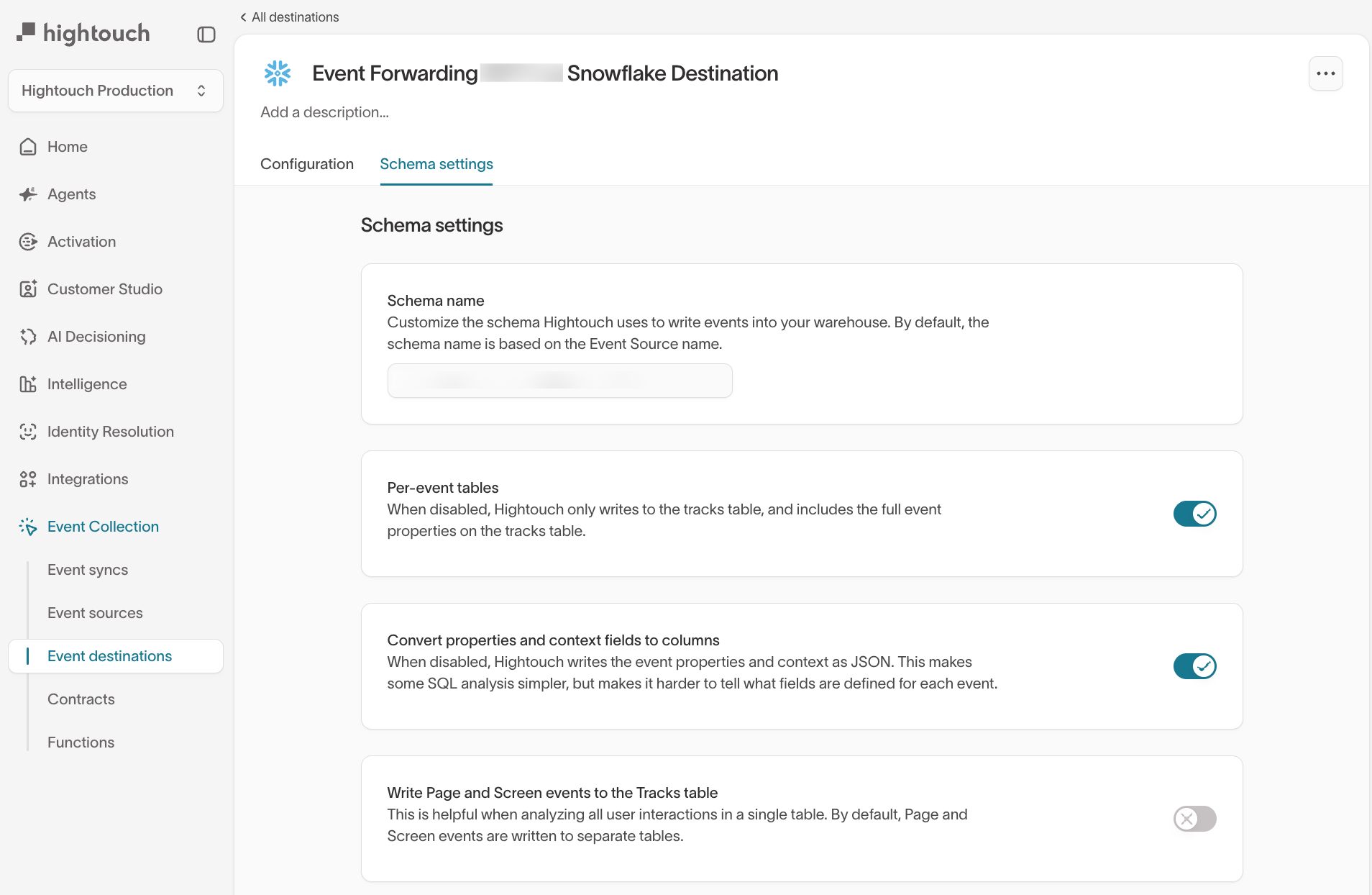The image size is (1372, 895).
Task: Open the Home section in sidebar
Action: (66, 146)
